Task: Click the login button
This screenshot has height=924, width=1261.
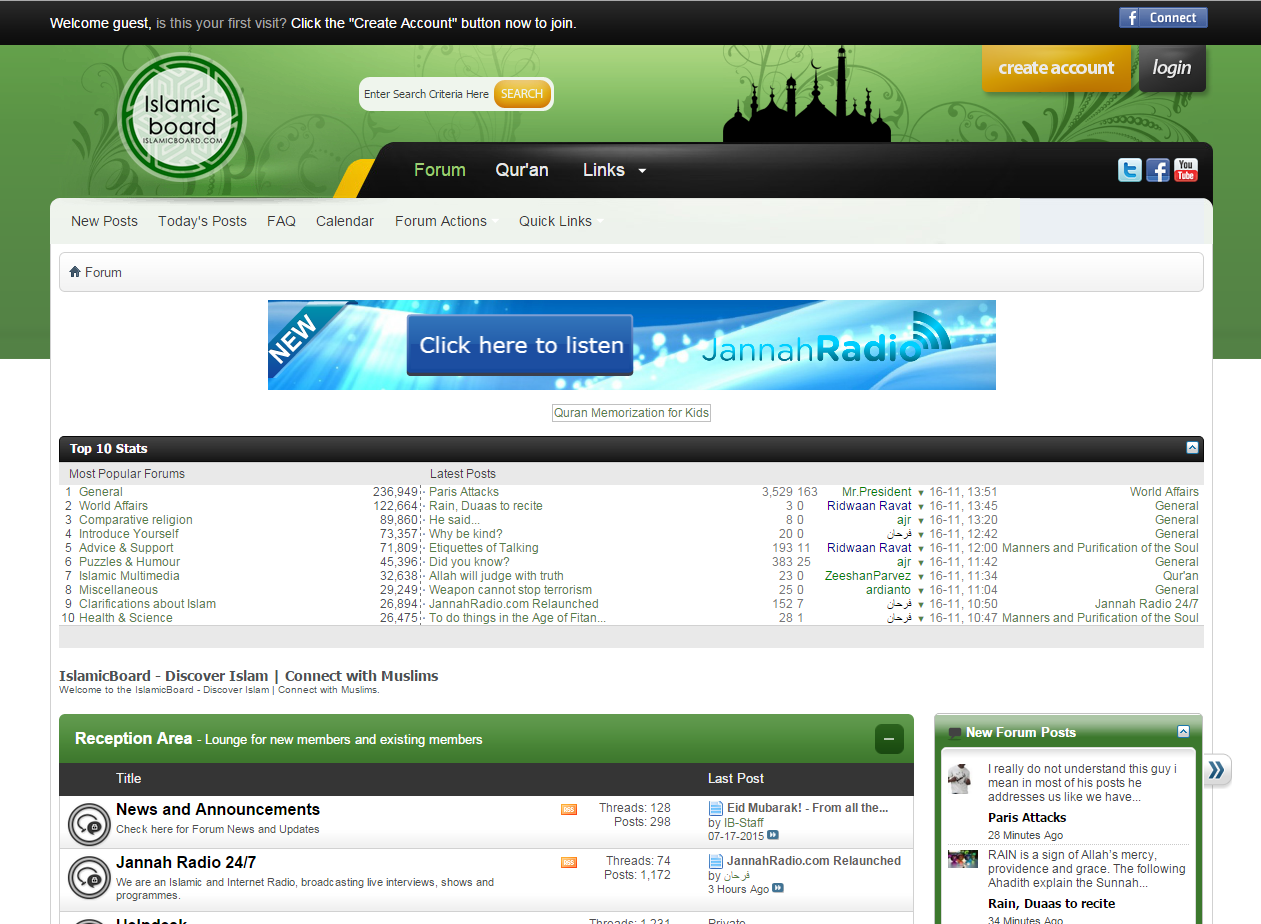Action: click(1172, 68)
